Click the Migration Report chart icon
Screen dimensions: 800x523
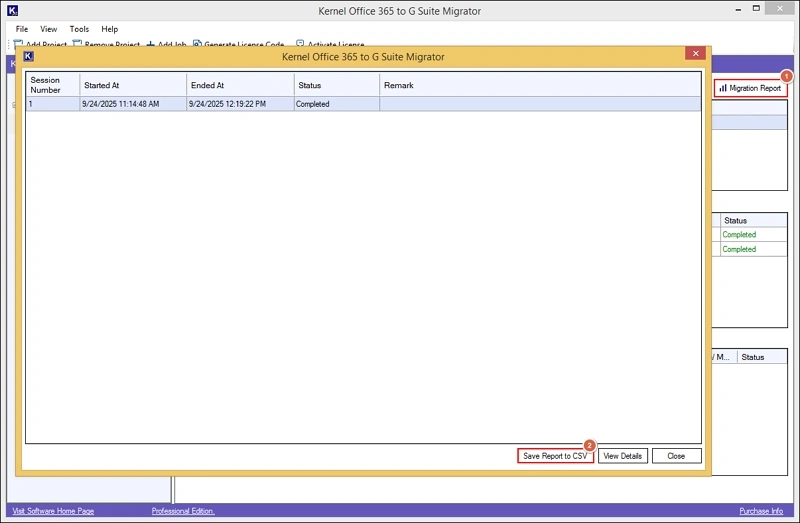(x=723, y=88)
